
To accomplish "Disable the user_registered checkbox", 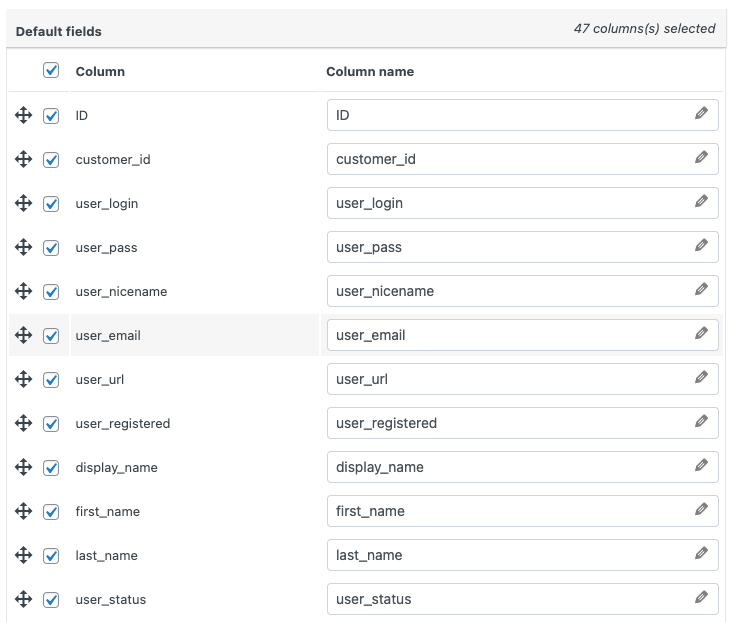I will [51, 423].
